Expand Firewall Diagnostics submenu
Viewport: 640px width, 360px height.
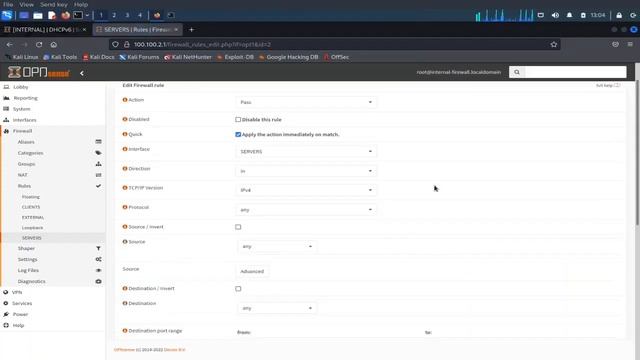(31, 281)
